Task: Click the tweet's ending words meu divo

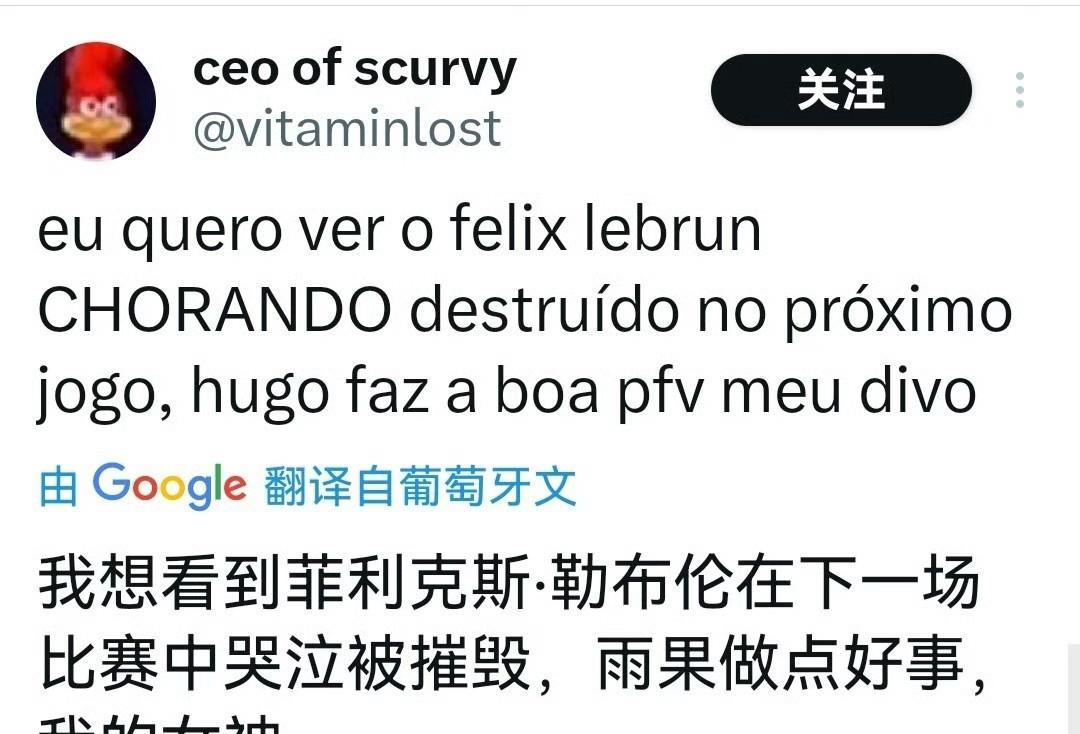Action: tap(849, 390)
